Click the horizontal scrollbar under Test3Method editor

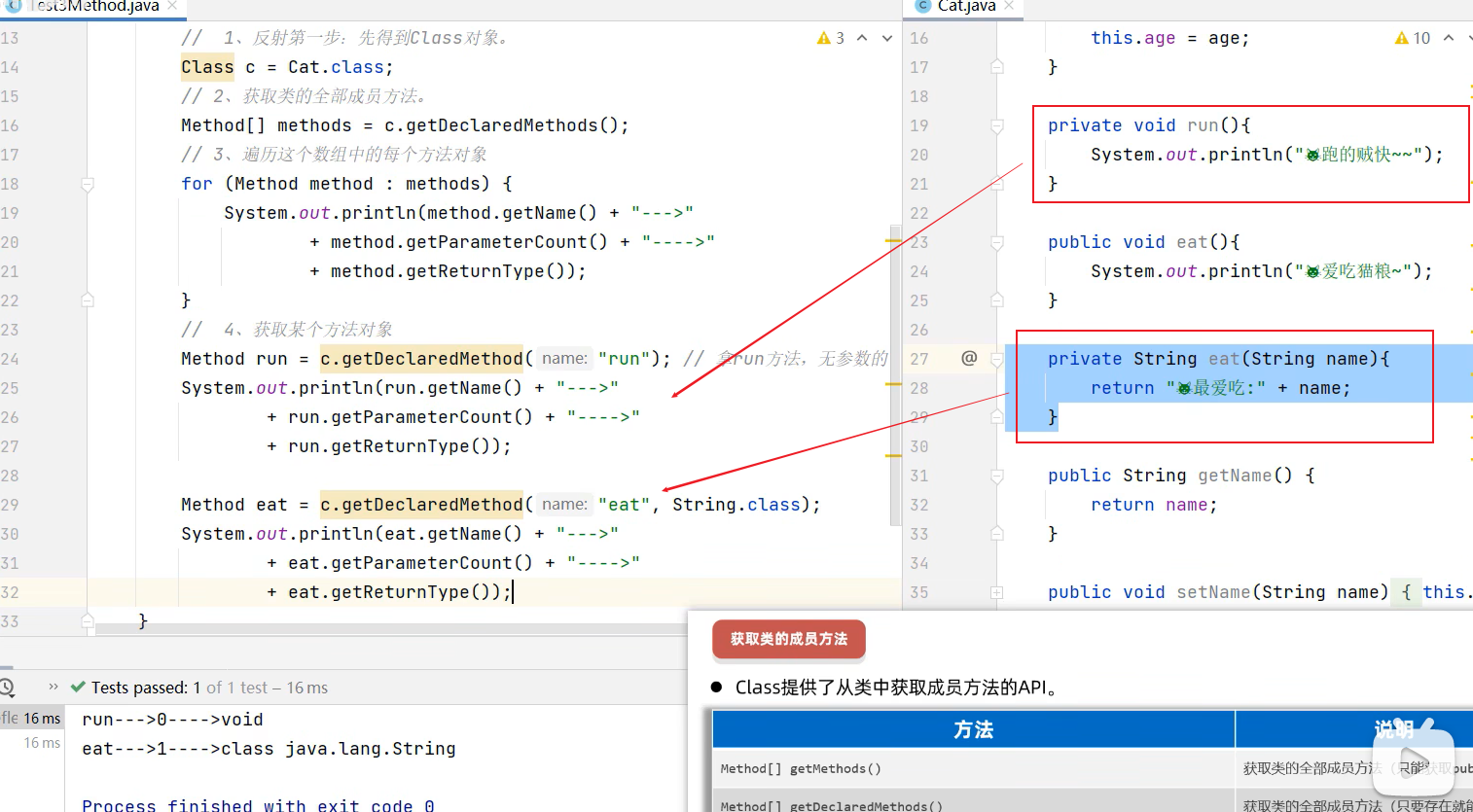coord(389,629)
